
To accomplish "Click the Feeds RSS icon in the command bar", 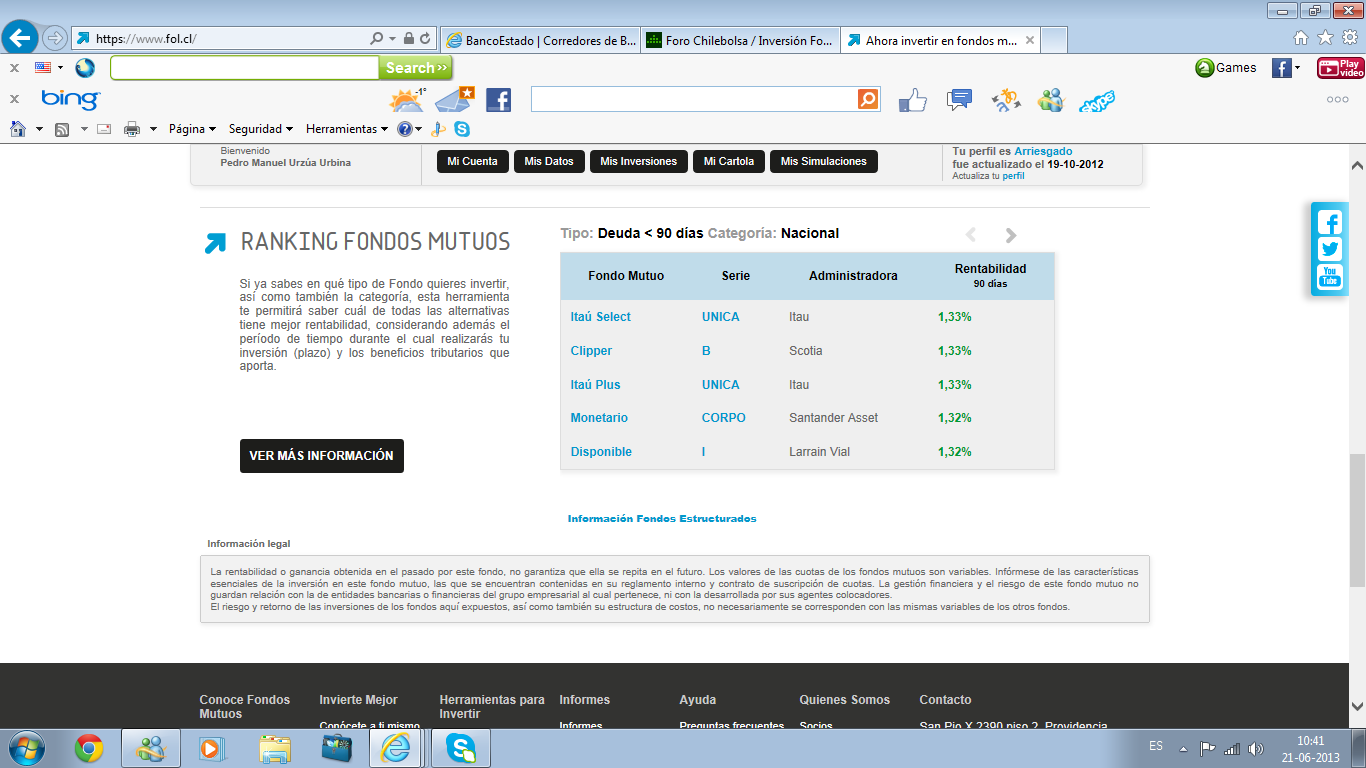I will [x=62, y=129].
